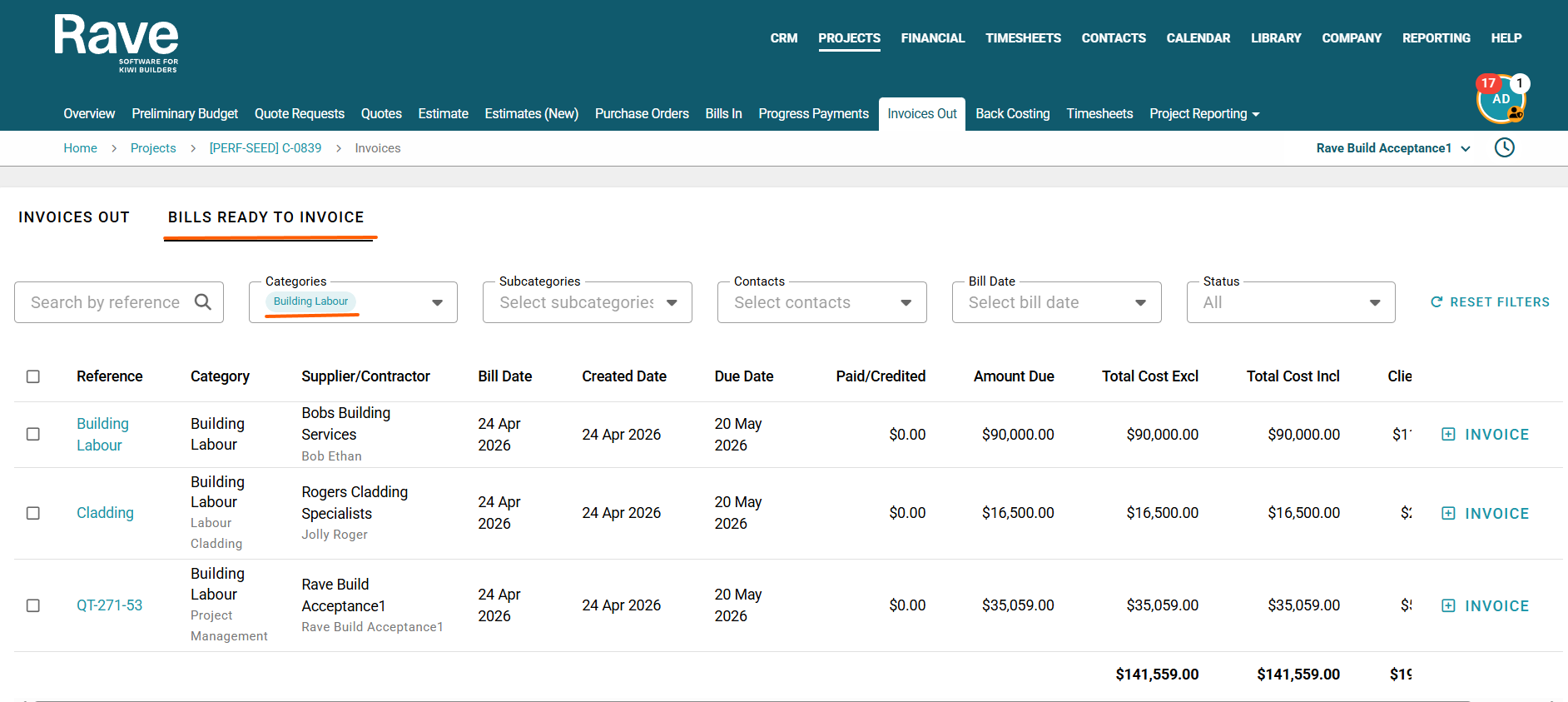The height and width of the screenshot is (702, 1568).
Task: Open the clock history icon
Action: pyautogui.click(x=1505, y=147)
